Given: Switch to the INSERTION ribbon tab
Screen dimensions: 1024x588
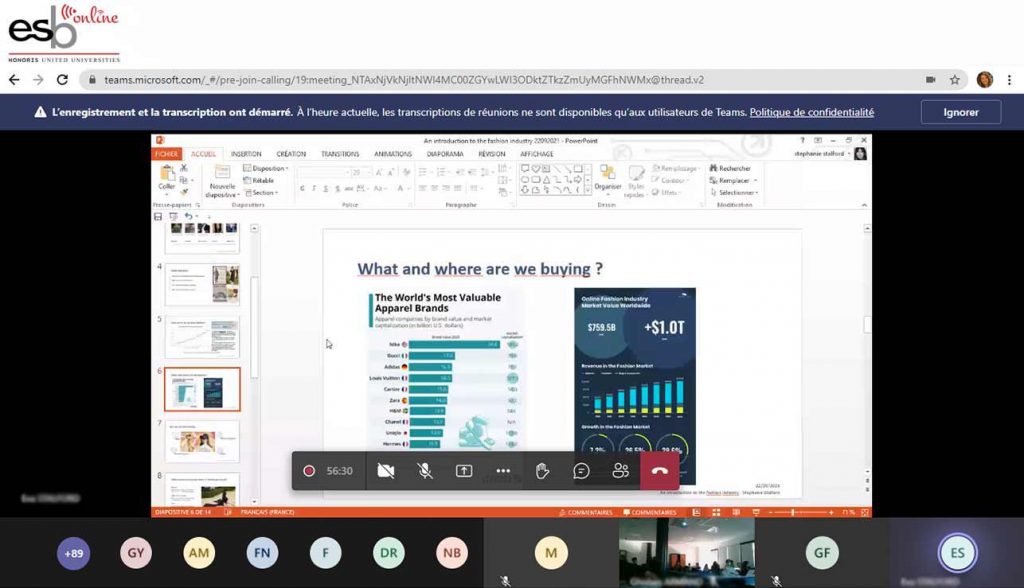Looking at the screenshot, I should [246, 154].
